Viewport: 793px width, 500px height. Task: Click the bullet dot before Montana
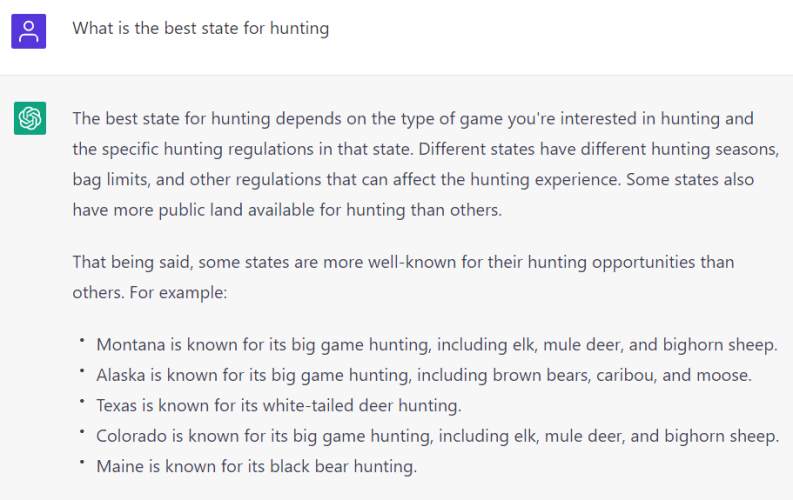point(81,341)
